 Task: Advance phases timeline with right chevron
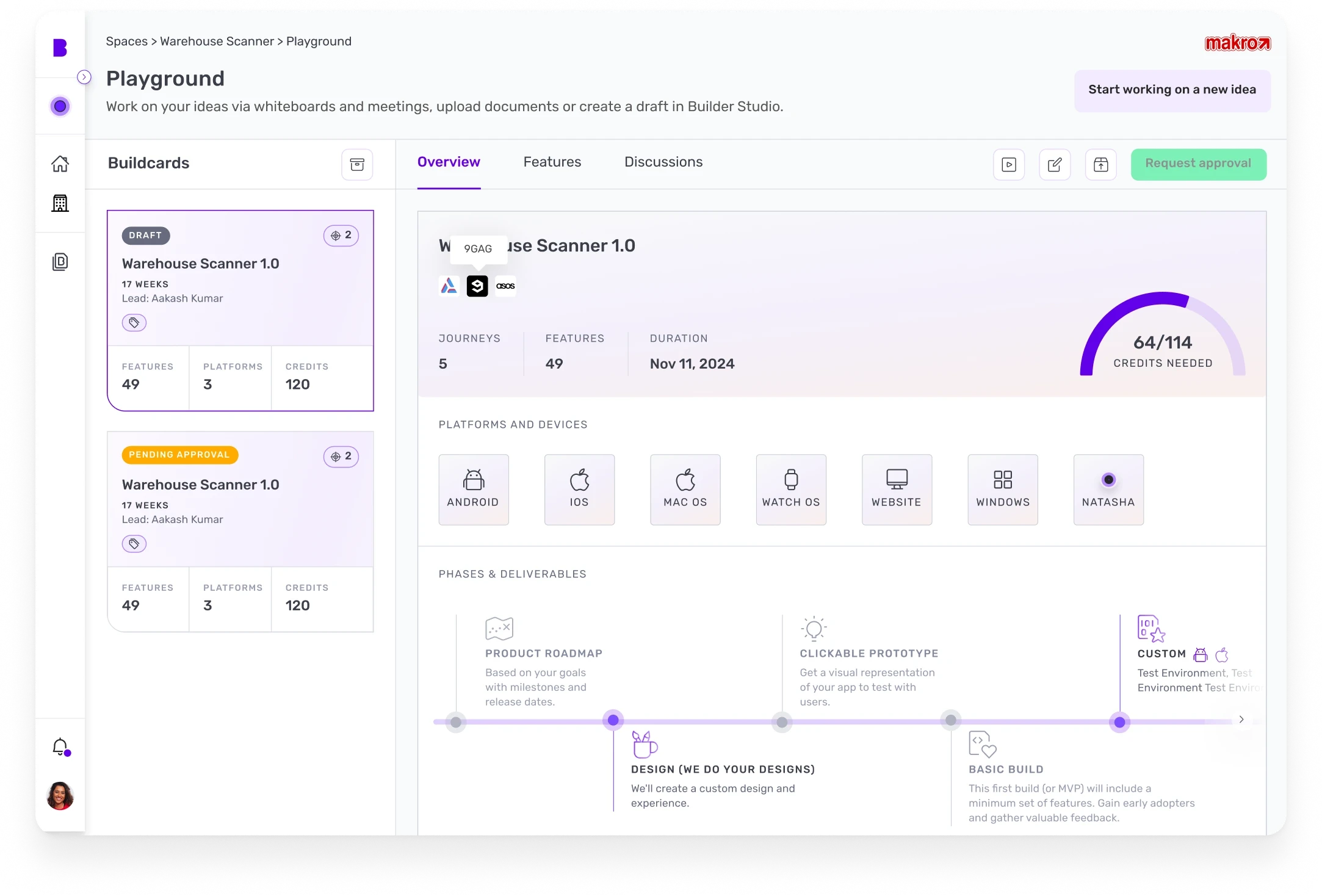coord(1241,720)
